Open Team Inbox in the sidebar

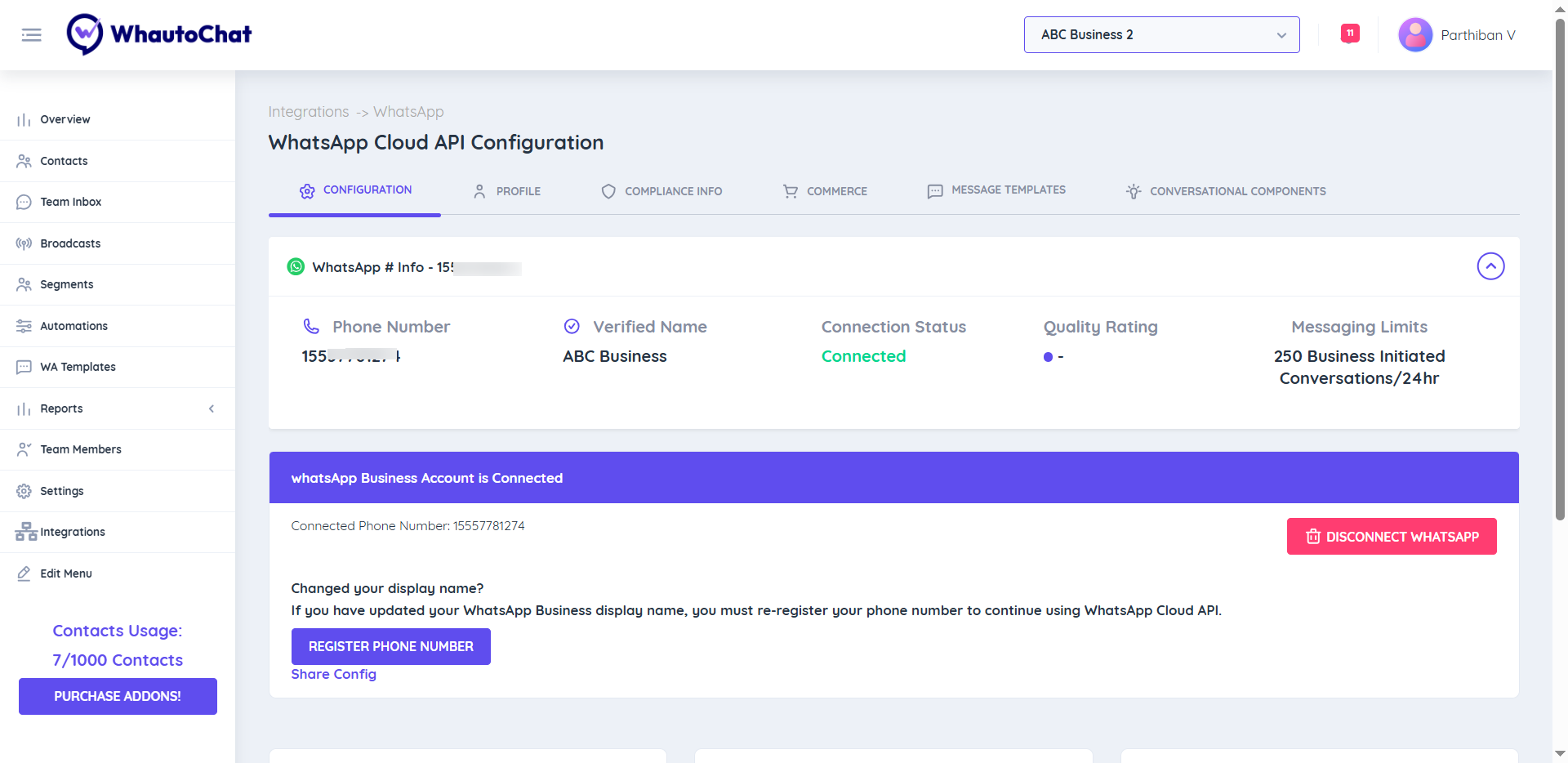(x=118, y=202)
